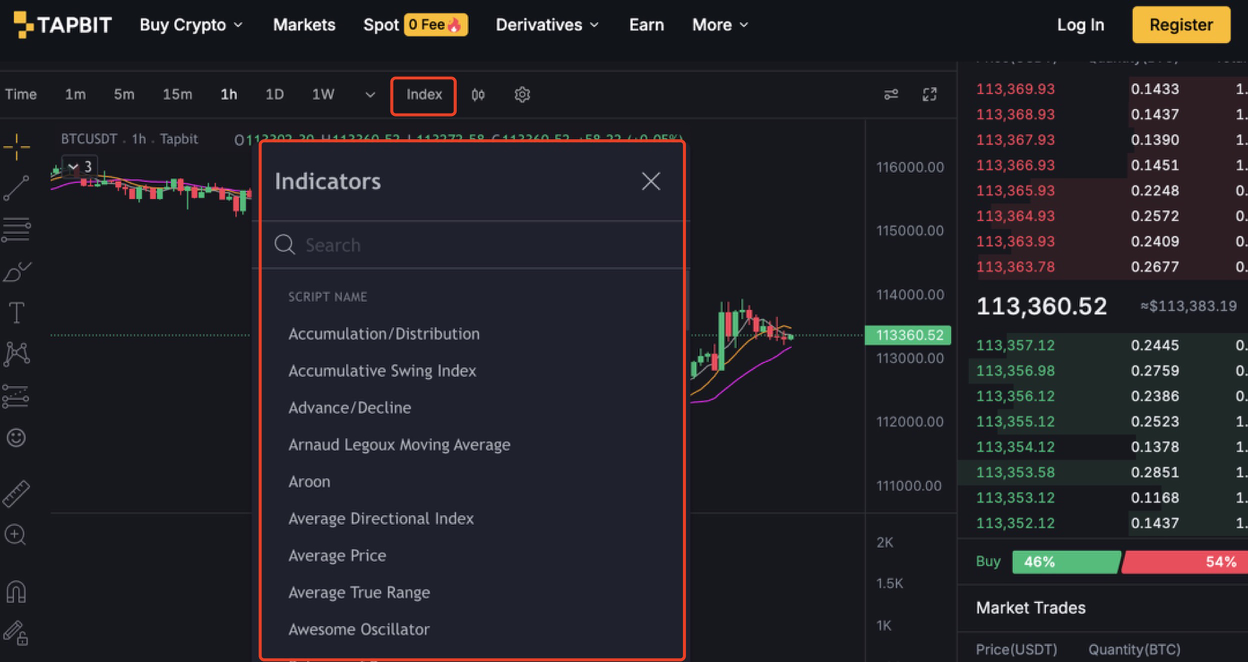Open the Derivatives dropdown menu
This screenshot has width=1248, height=662.
[547, 25]
